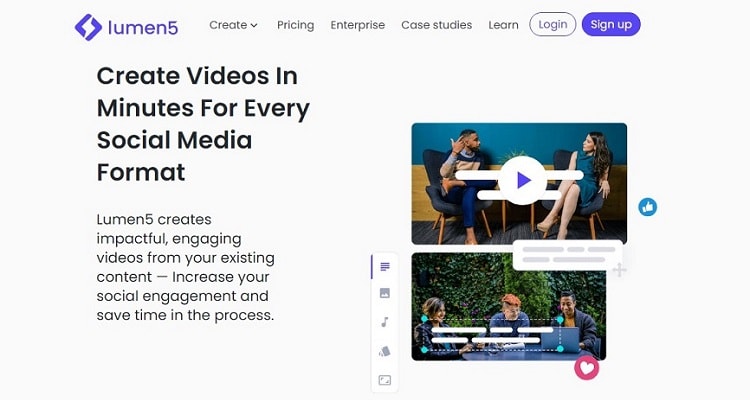Click the three people meeting thumbnail
Screen dimensions: 750x400
point(508,307)
